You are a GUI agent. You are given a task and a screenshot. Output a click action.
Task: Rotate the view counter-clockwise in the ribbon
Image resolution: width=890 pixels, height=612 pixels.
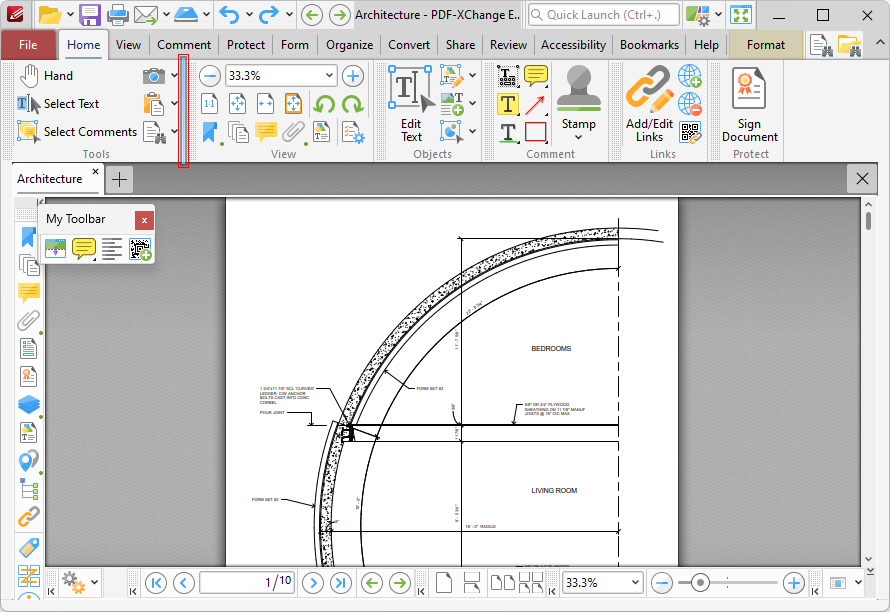324,104
